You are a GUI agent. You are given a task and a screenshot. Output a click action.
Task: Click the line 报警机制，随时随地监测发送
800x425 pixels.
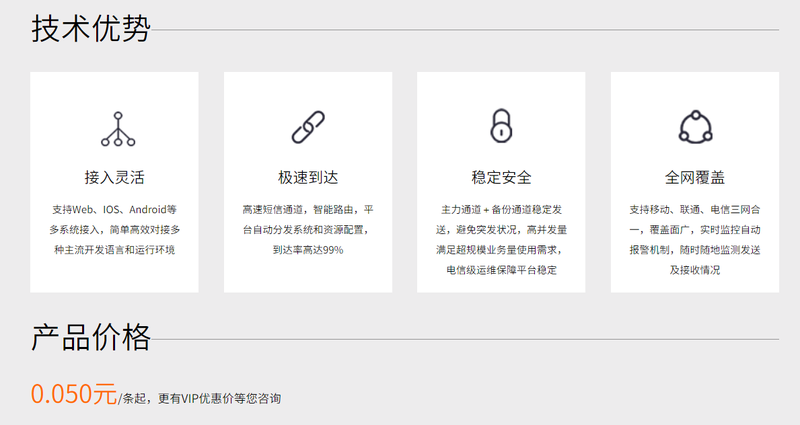click(695, 250)
